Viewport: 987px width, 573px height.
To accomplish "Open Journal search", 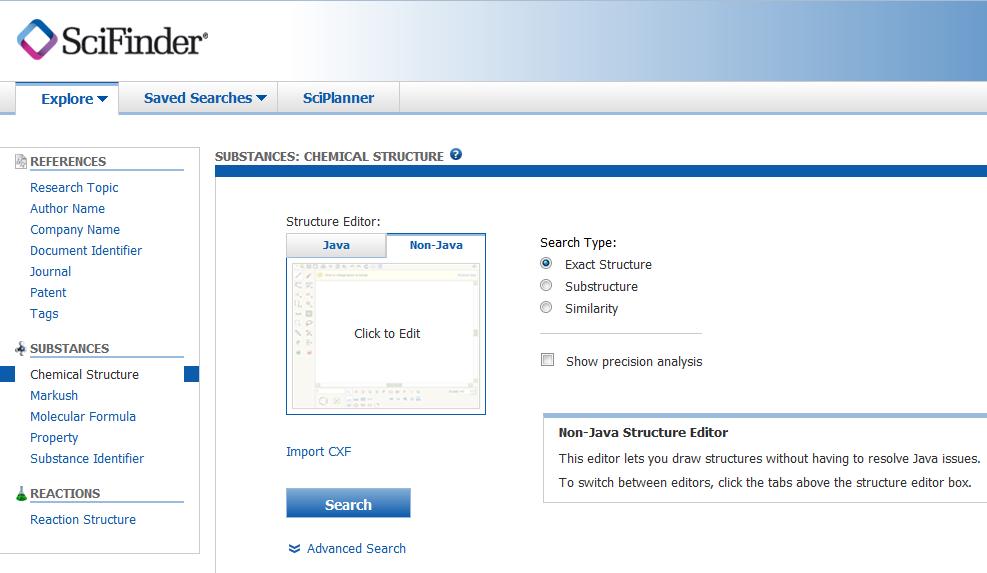I will [50, 271].
